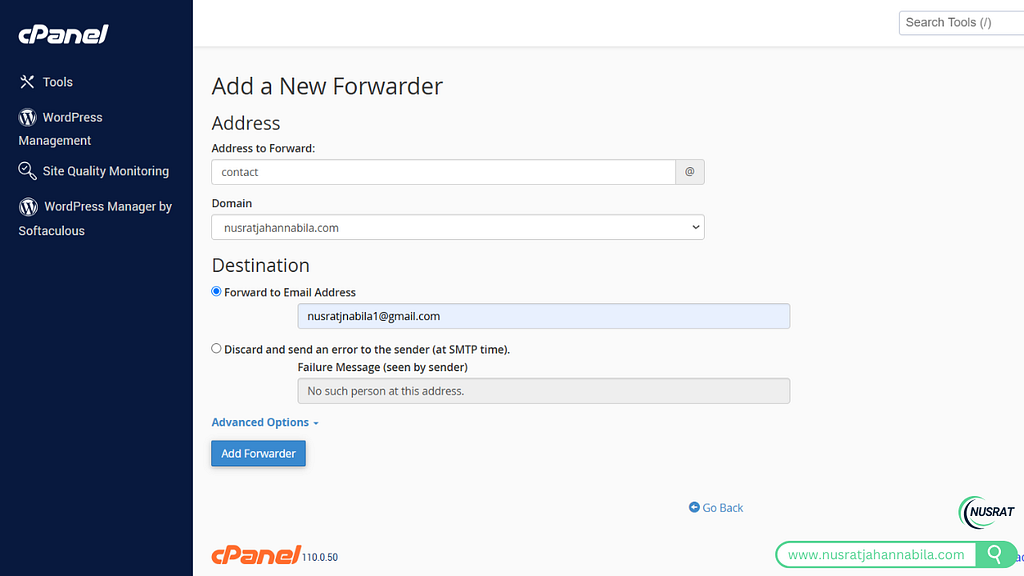
Task: Click the NUSRAT logo badge
Action: tap(987, 512)
